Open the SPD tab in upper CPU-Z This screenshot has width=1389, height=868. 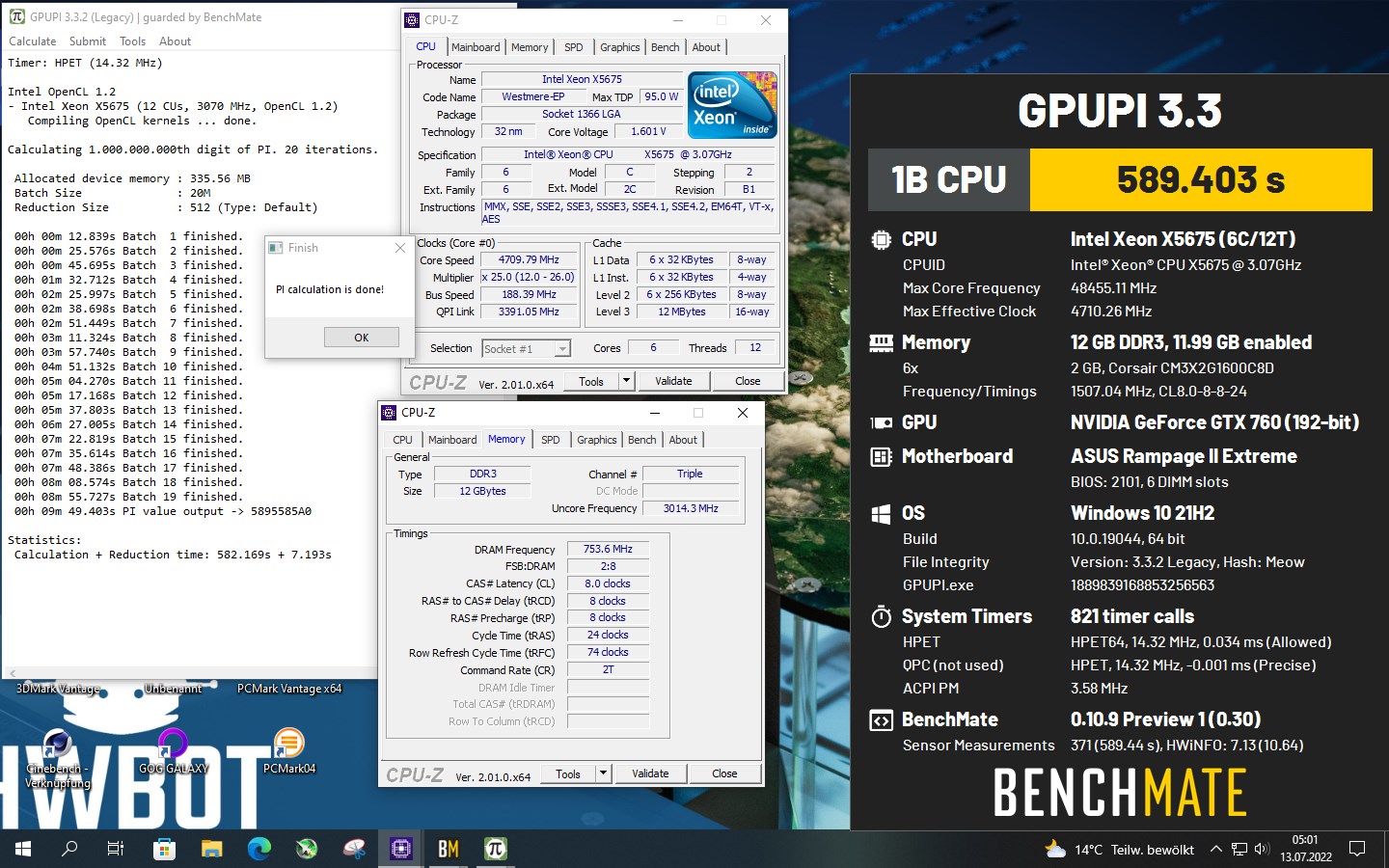[x=574, y=47]
